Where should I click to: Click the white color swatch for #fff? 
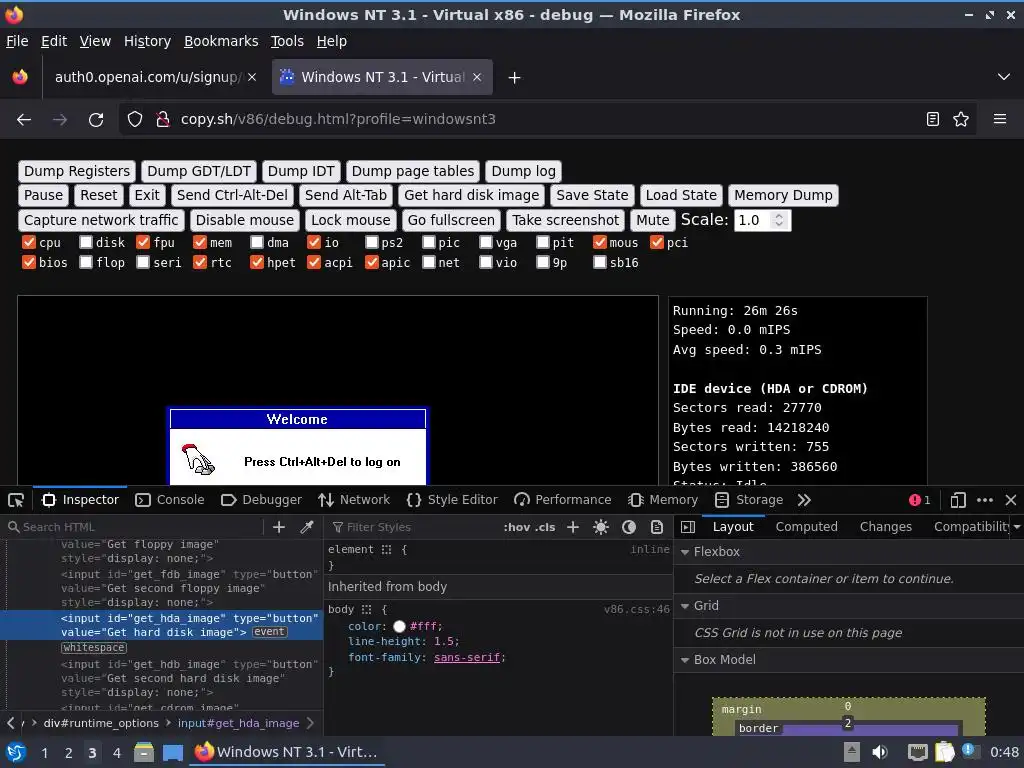[399, 627]
